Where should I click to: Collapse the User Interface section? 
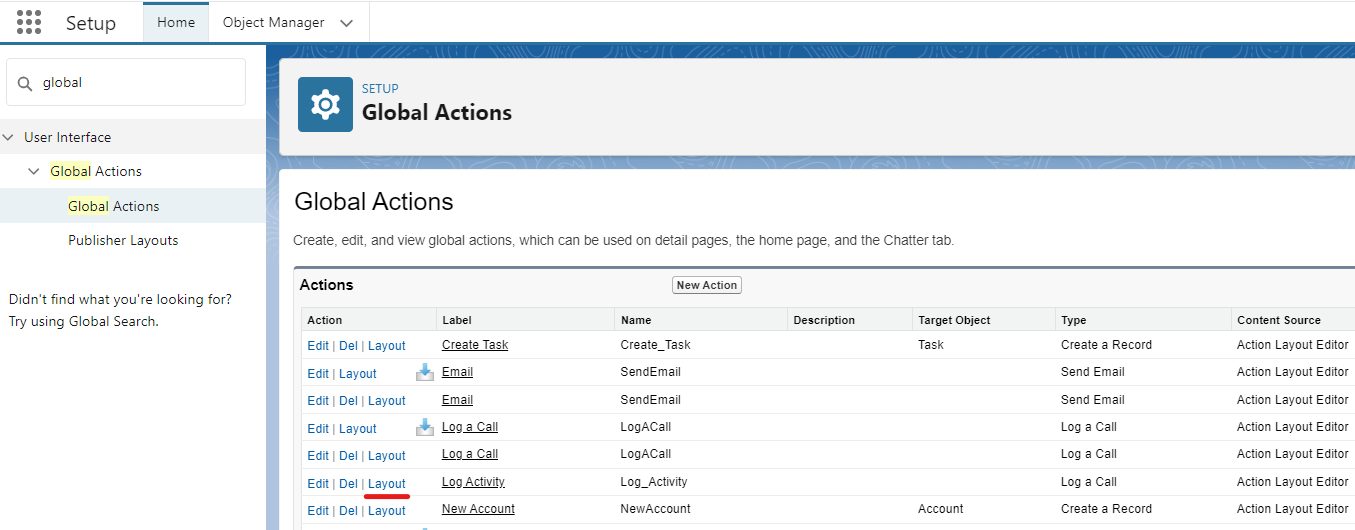click(9, 137)
